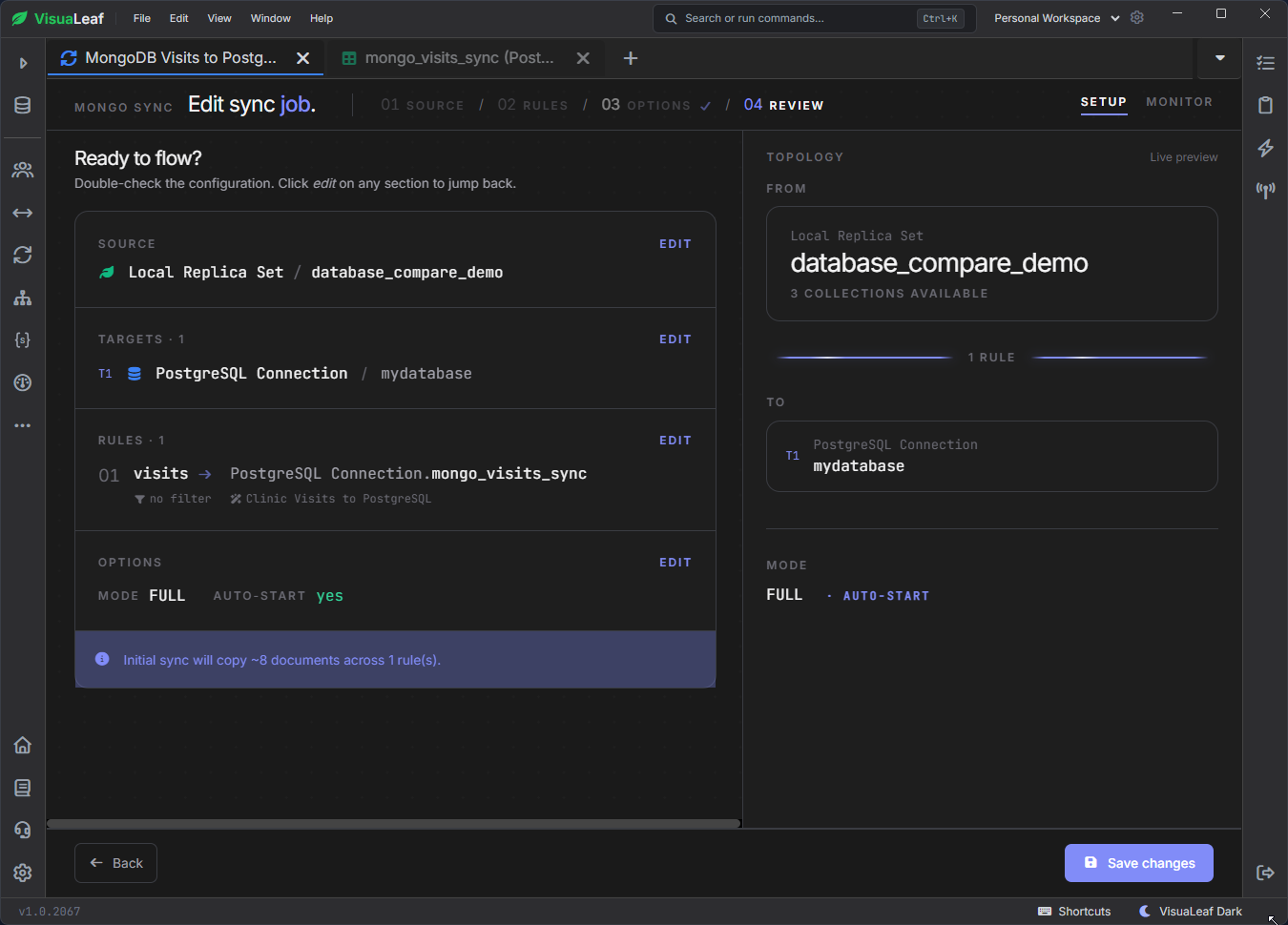This screenshot has width=1288, height=925.
Task: Open the users group sidebar icon
Action: click(23, 170)
